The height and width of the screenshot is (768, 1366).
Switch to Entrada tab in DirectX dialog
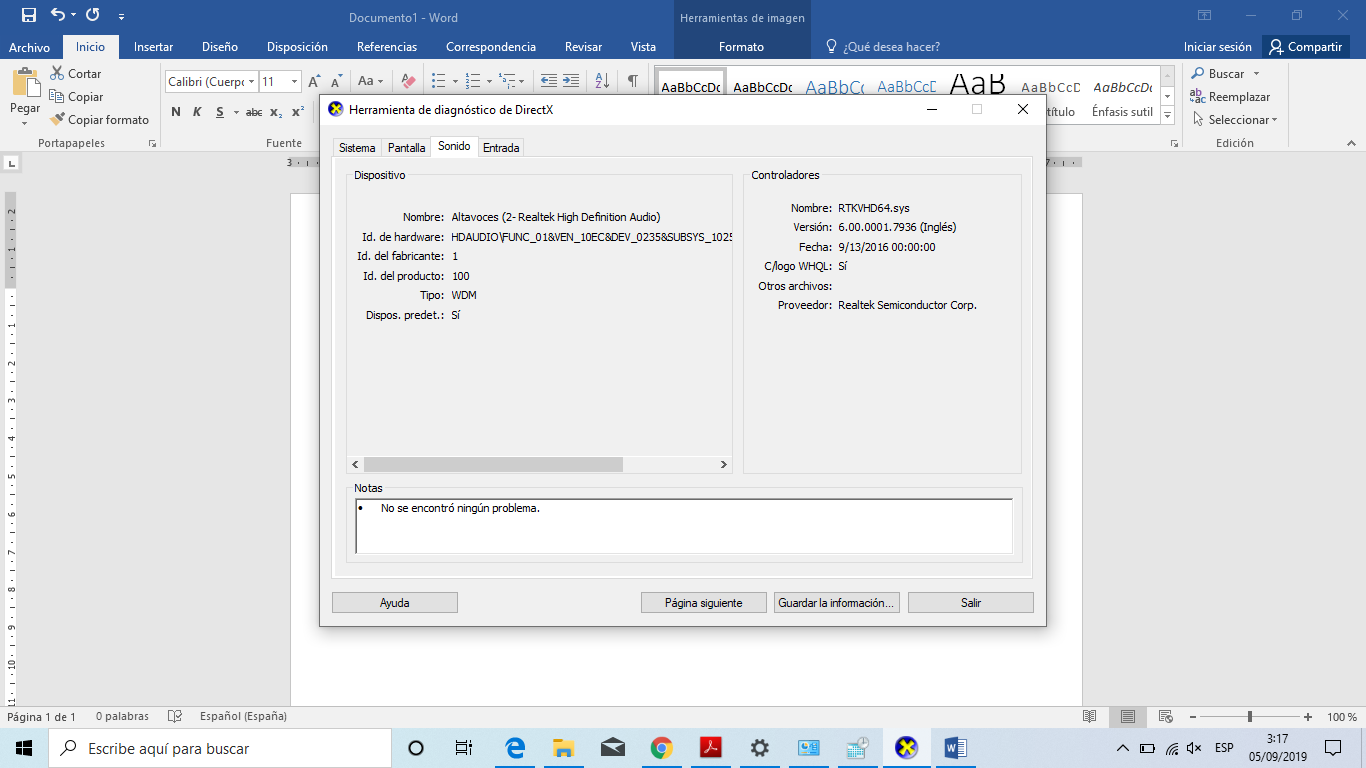[x=501, y=148]
